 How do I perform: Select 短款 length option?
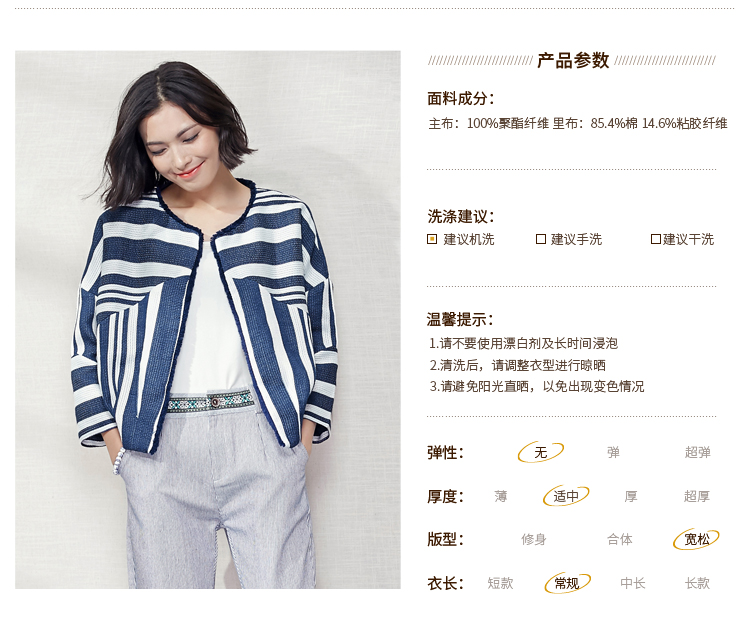[500, 583]
